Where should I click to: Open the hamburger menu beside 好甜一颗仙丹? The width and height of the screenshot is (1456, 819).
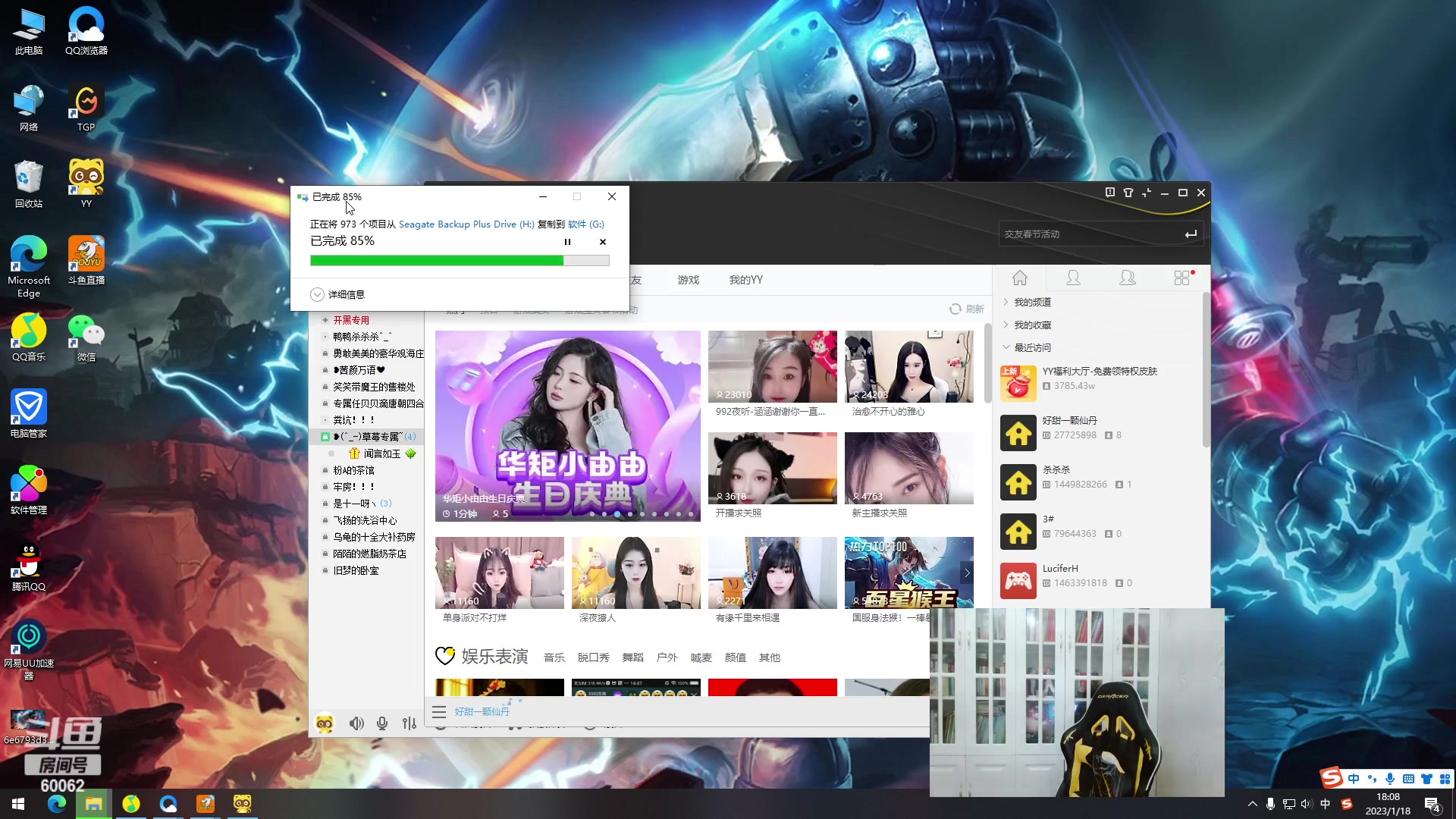439,711
